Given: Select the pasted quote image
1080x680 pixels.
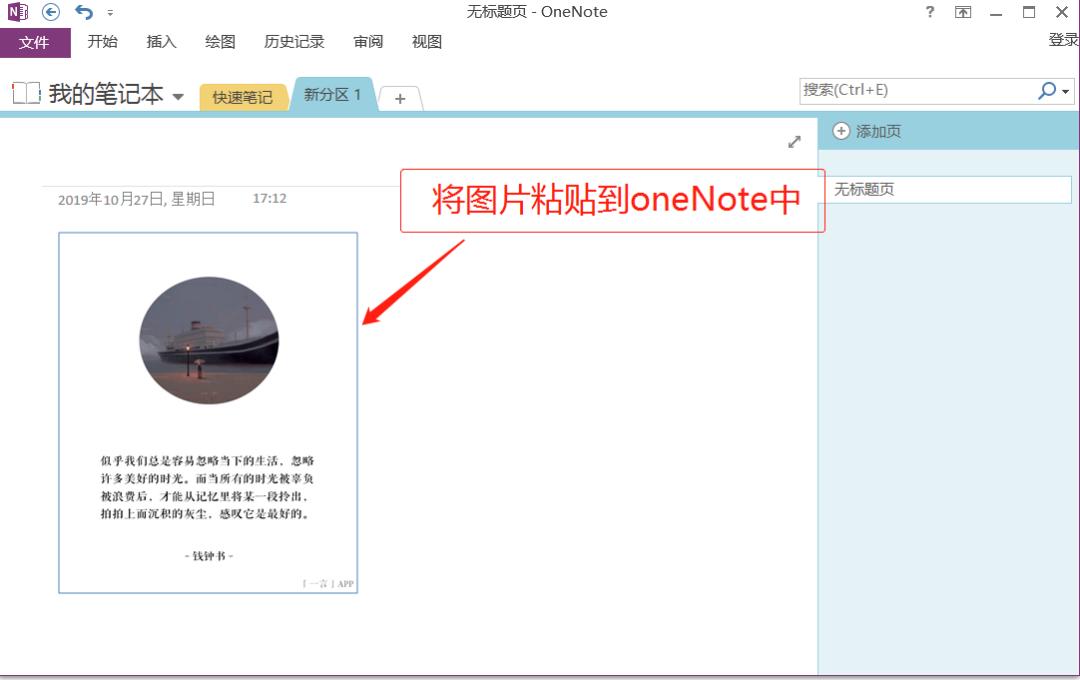Looking at the screenshot, I should 208,413.
